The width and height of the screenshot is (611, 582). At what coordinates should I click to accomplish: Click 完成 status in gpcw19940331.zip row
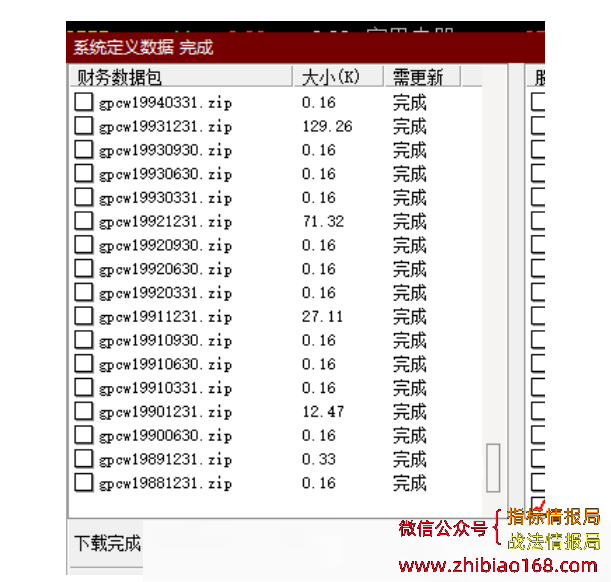pyautogui.click(x=410, y=102)
